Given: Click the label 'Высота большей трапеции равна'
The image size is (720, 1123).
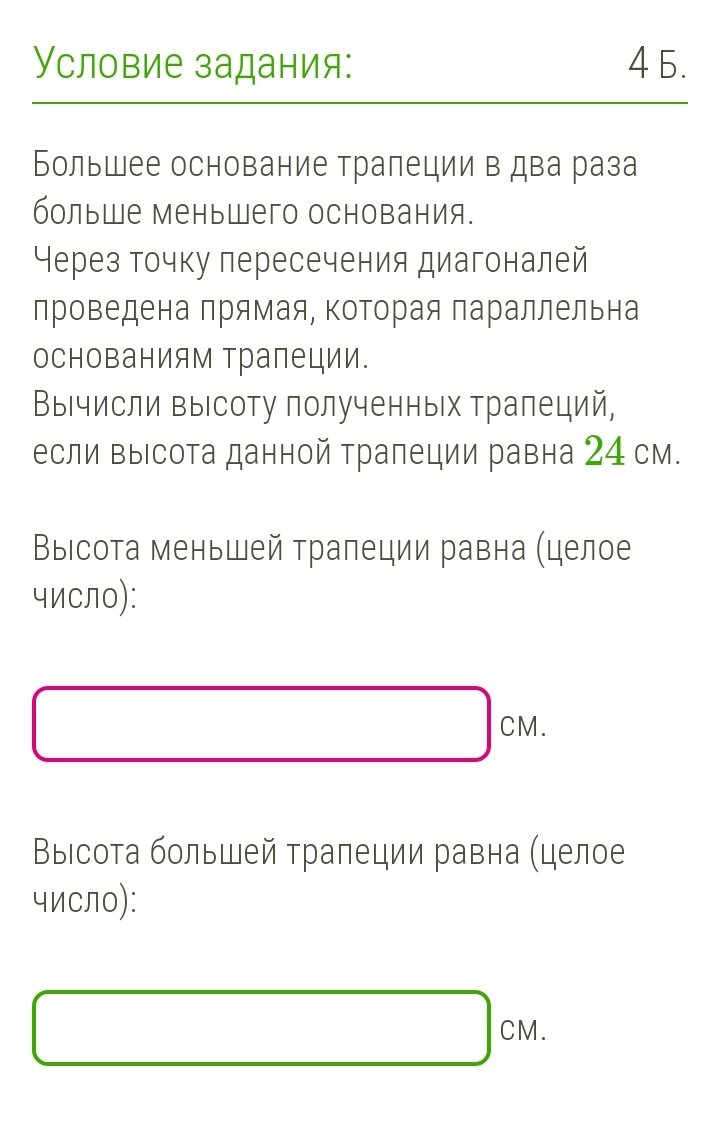Looking at the screenshot, I should click(x=277, y=853).
